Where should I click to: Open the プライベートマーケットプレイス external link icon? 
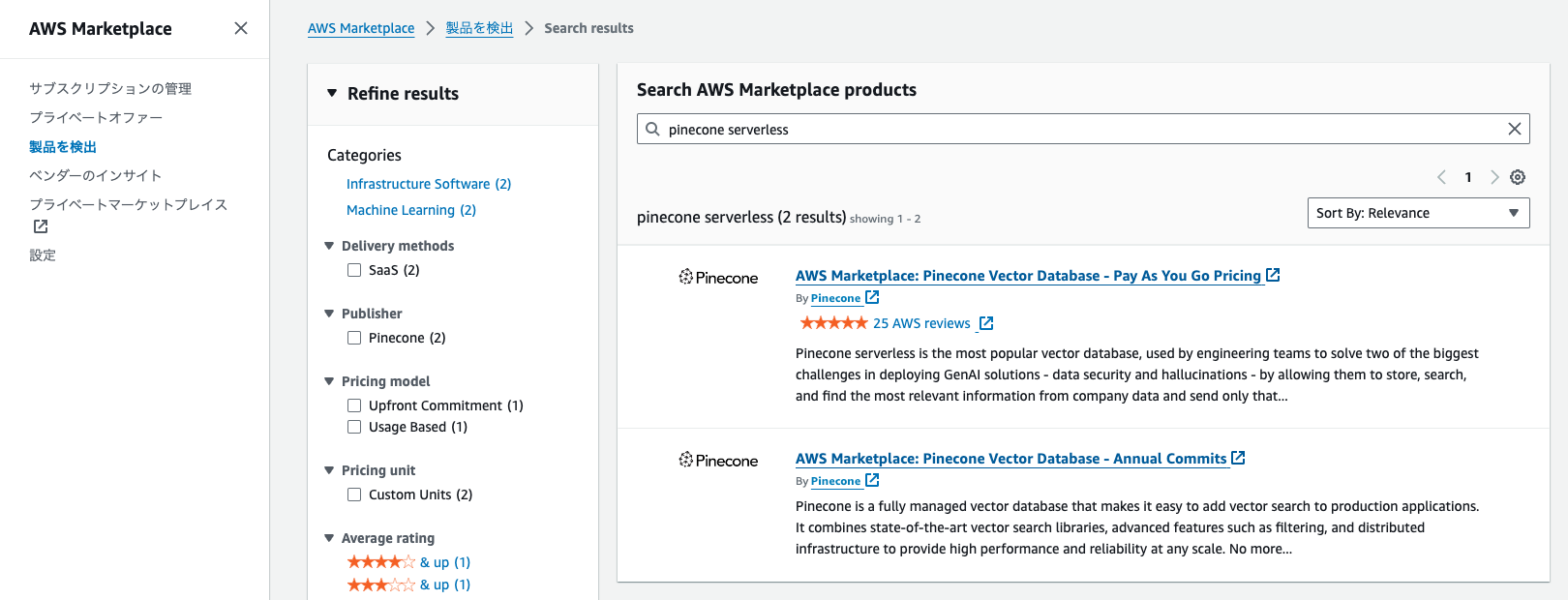[41, 226]
